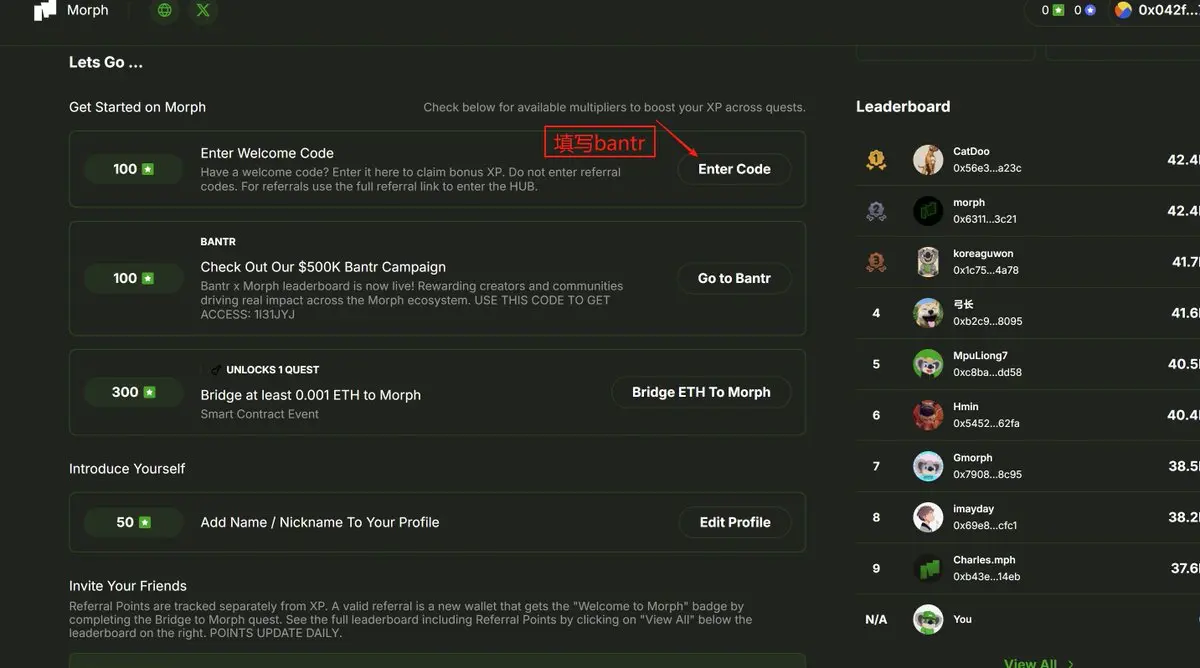Click the Edit Profile button

pyautogui.click(x=735, y=522)
